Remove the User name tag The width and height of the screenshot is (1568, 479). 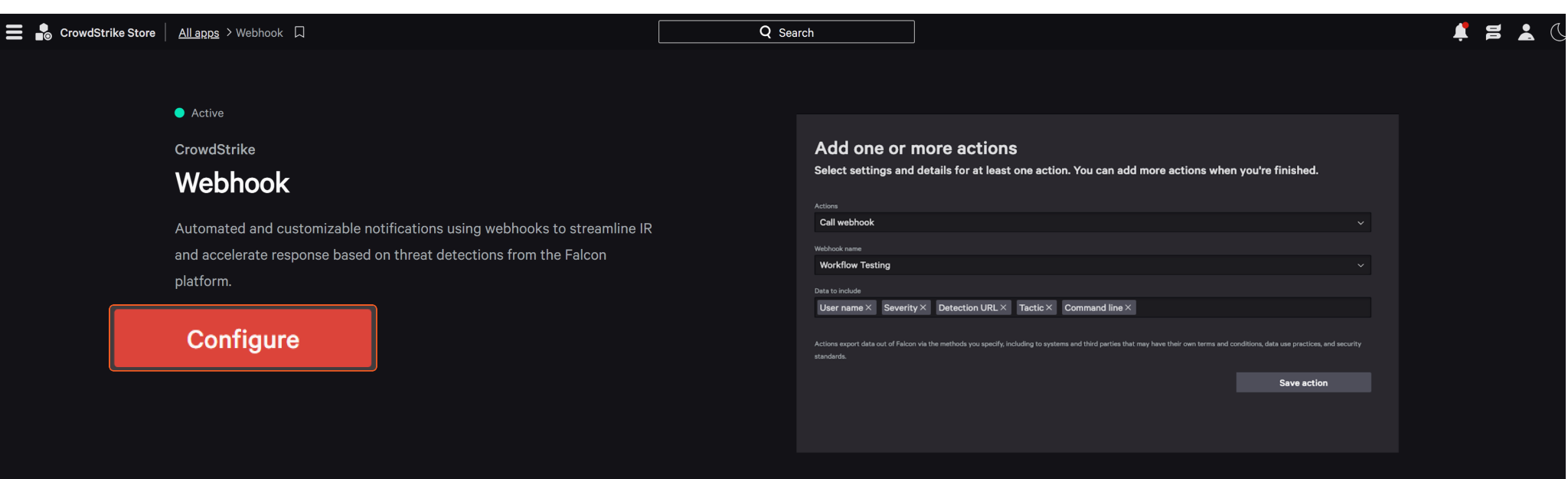[x=868, y=308]
